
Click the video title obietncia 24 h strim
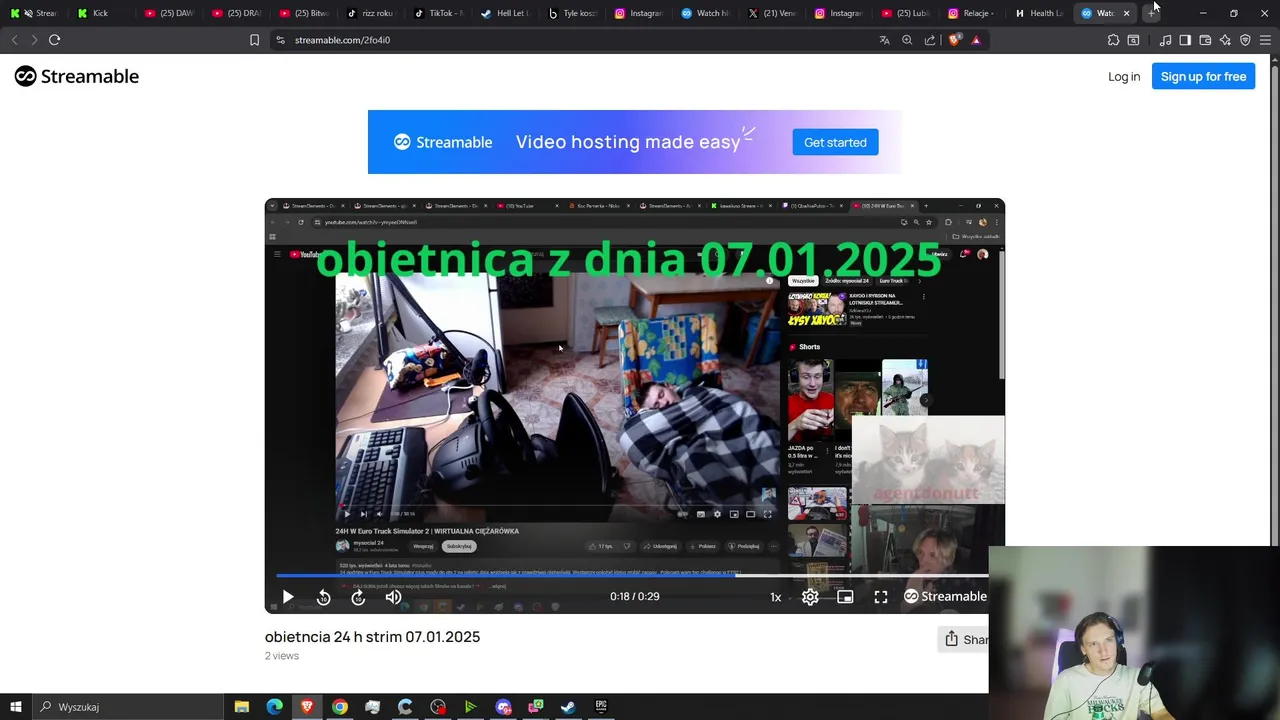click(372, 637)
